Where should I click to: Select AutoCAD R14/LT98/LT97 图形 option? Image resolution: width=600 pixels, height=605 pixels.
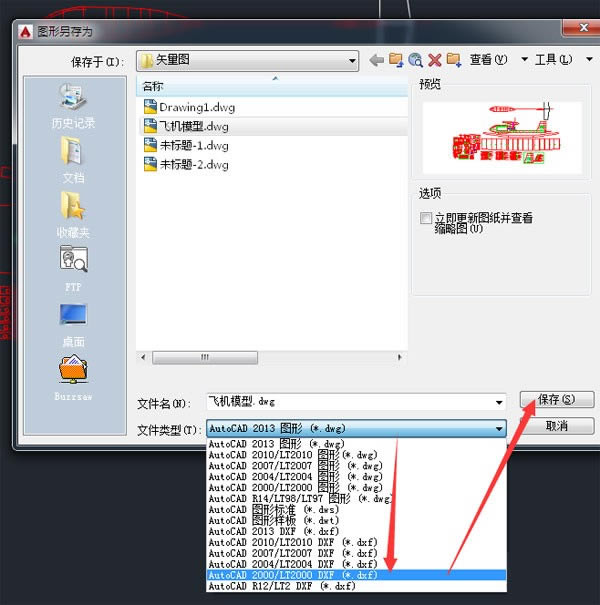356,499
